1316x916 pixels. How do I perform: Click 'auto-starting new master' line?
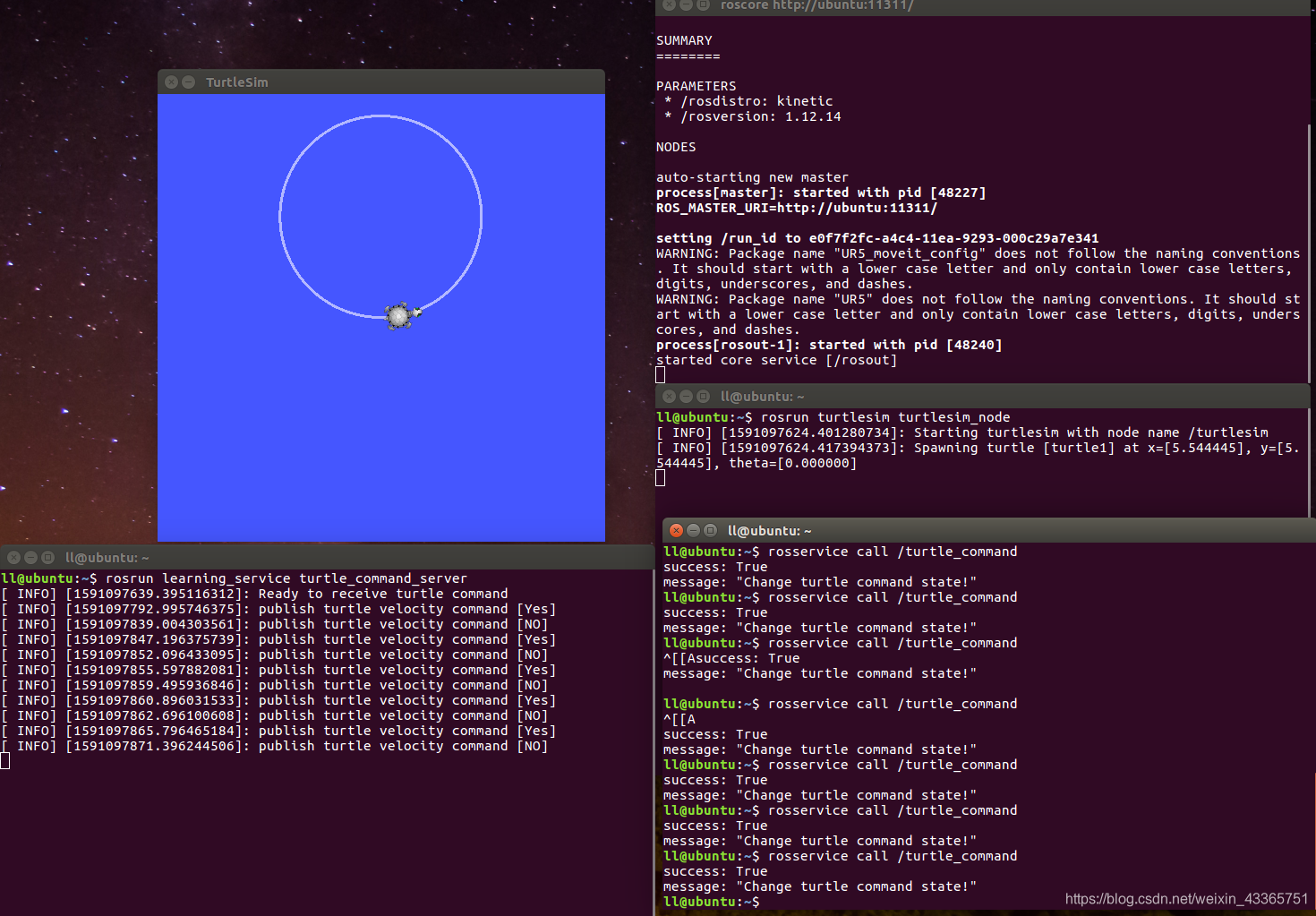coord(752,177)
